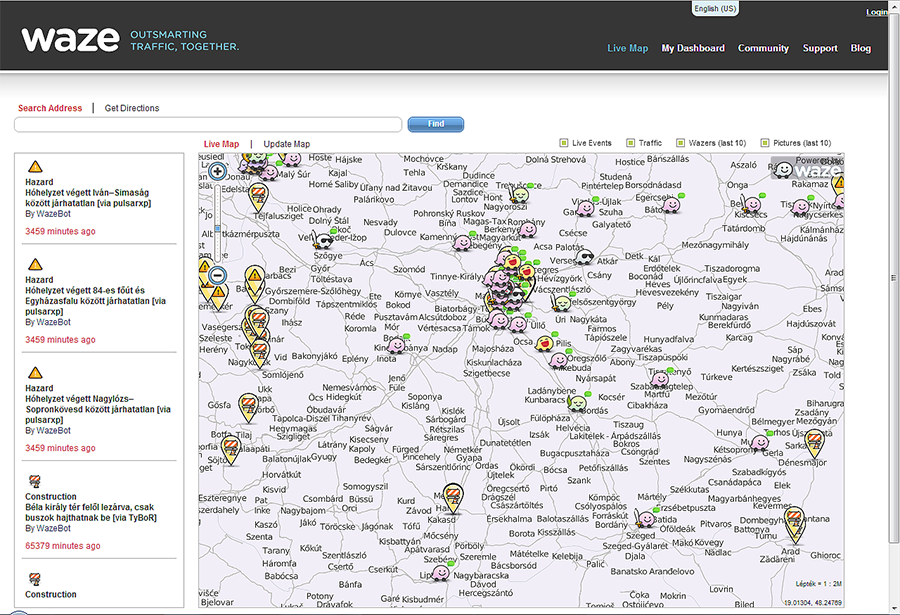The image size is (900, 615).
Task: Toggle the Live Events checkbox
Action: 564,143
